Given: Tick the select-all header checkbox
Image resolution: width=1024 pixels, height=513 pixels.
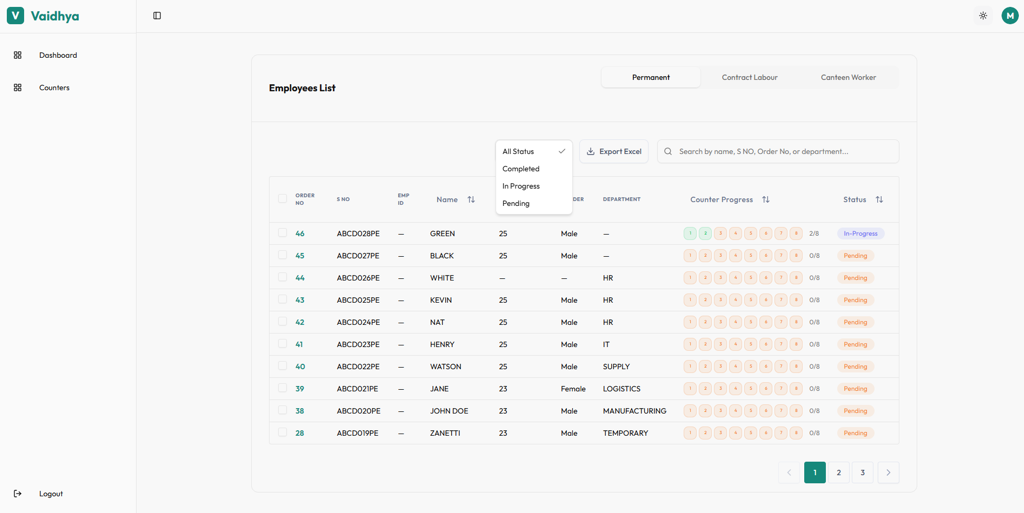Looking at the screenshot, I should tap(282, 198).
